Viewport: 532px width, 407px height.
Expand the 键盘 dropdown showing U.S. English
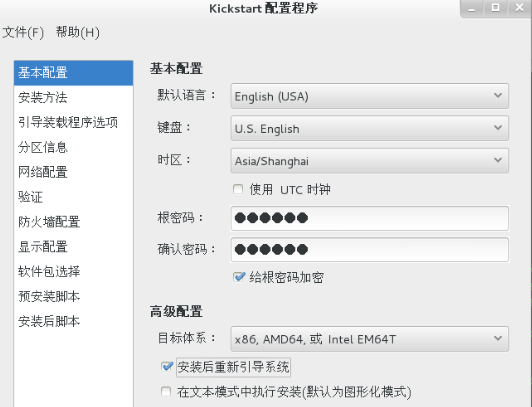[369, 129]
